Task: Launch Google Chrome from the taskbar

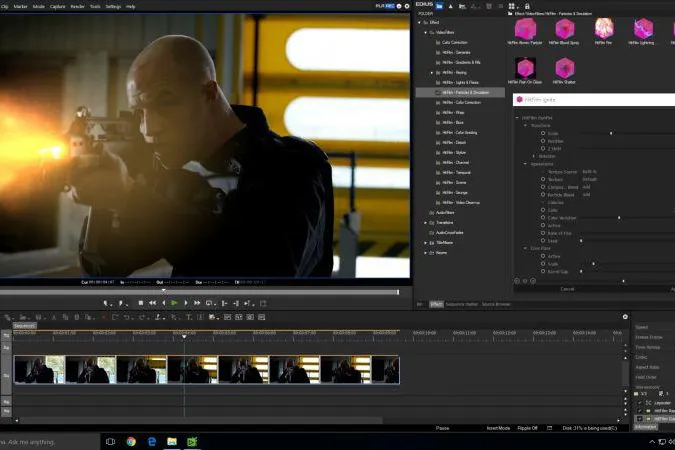Action: (131, 442)
